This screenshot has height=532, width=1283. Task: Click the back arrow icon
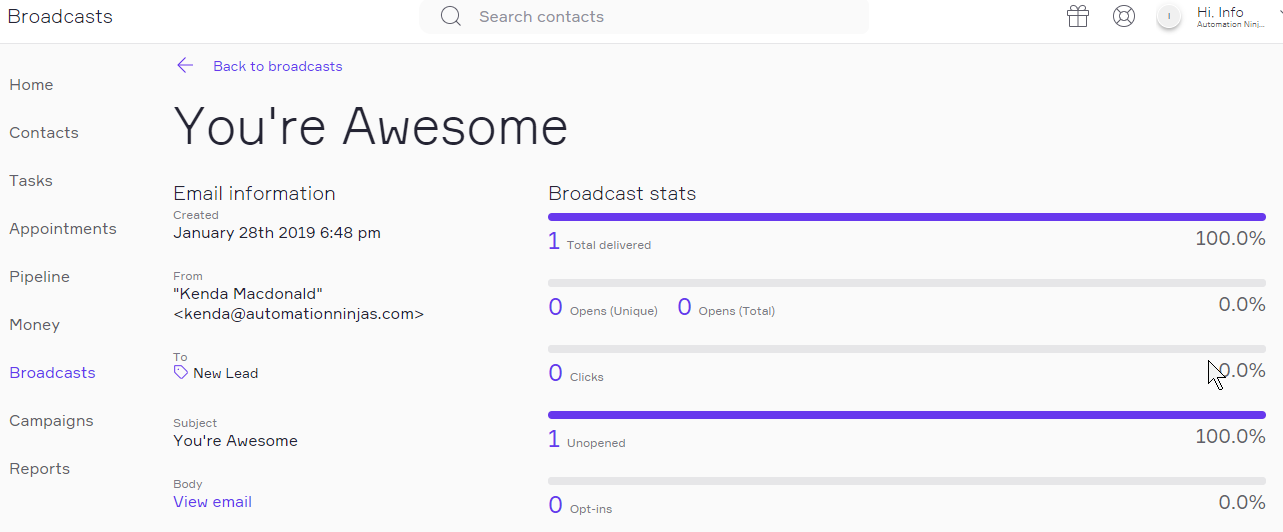(185, 66)
